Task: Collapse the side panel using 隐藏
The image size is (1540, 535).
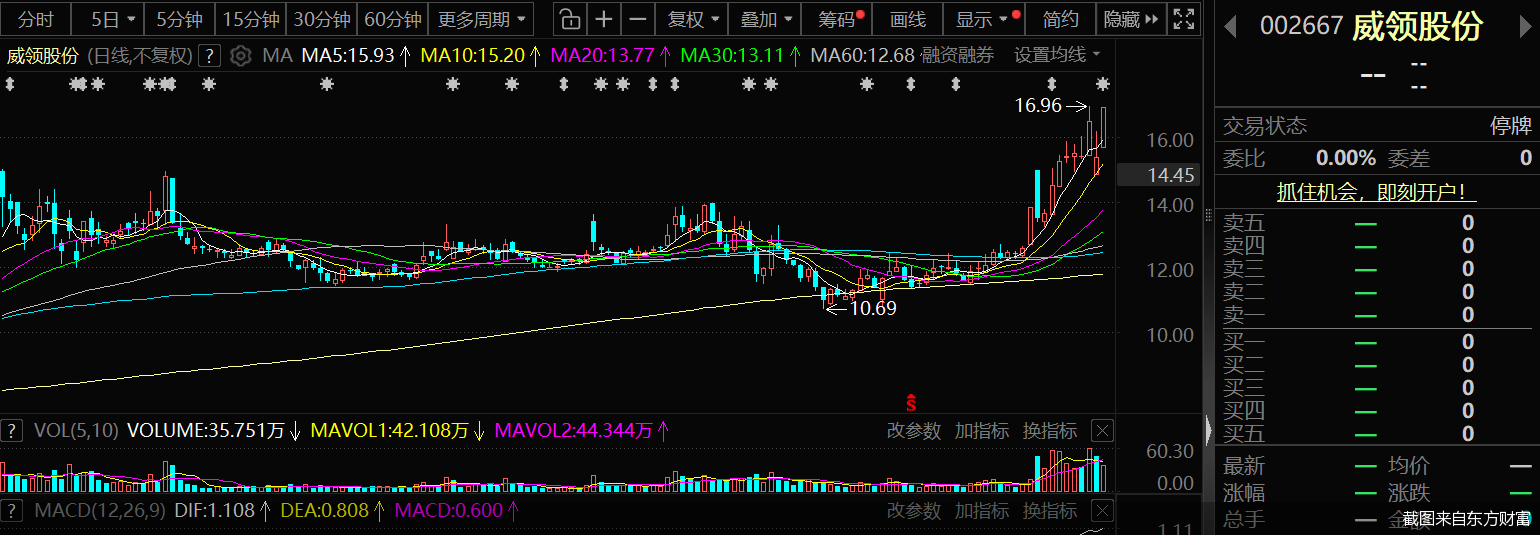Action: pos(1131,19)
